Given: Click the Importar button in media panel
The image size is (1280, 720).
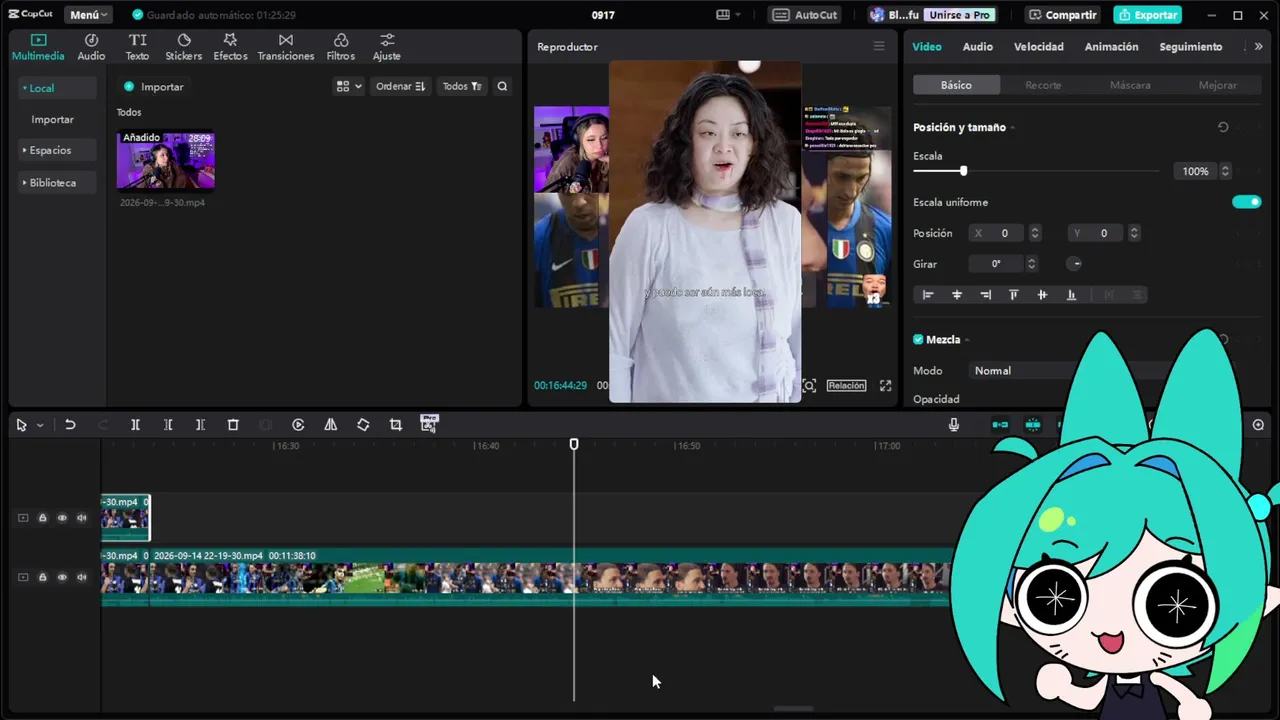Looking at the screenshot, I should (x=153, y=87).
